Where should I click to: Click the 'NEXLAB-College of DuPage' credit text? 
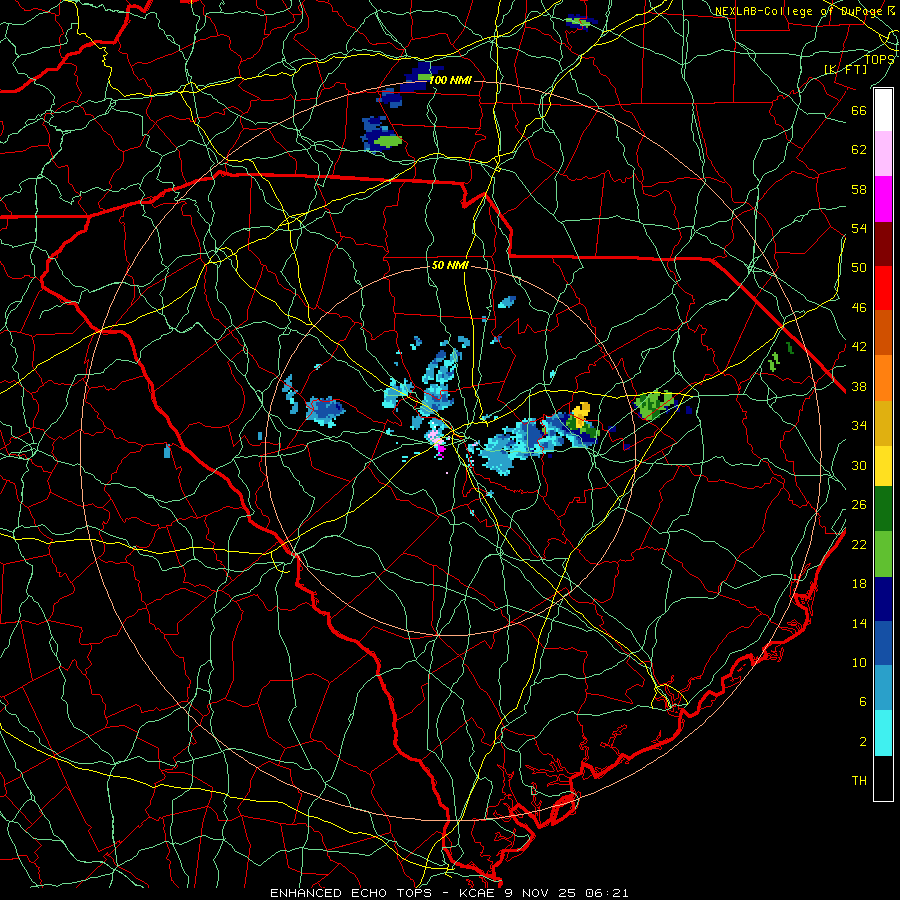coord(801,11)
